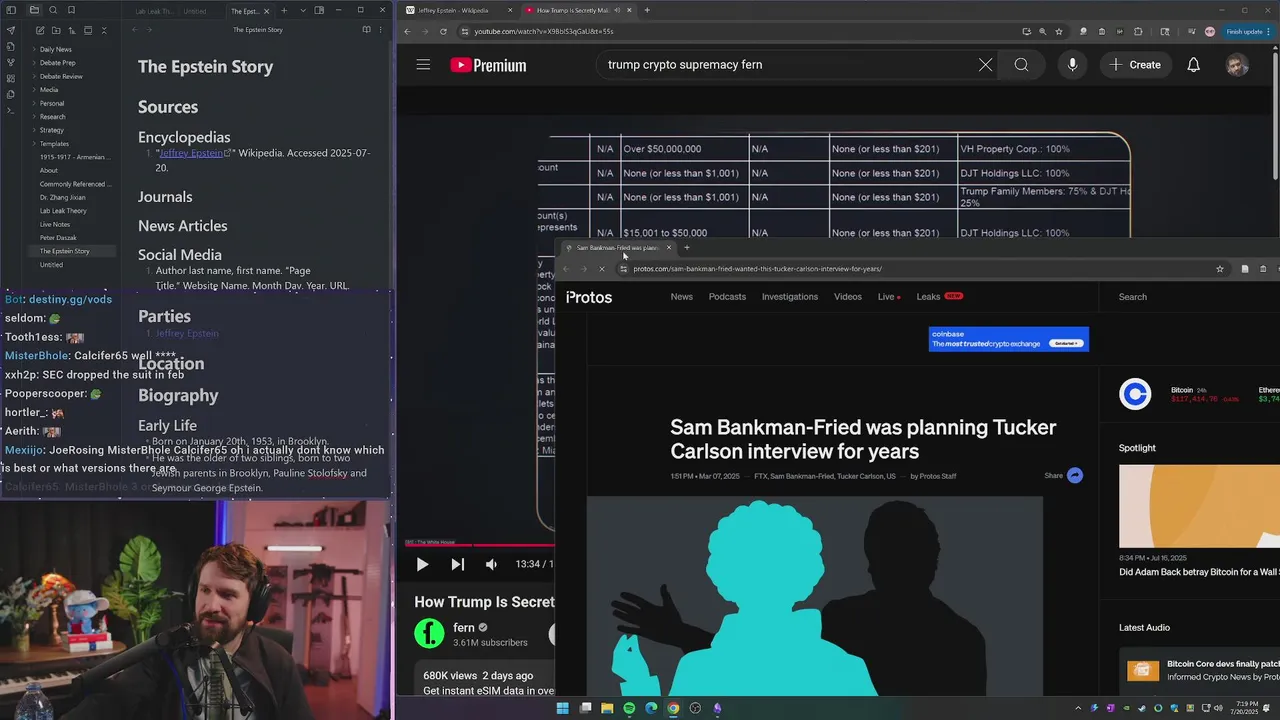Switch to Lab Leak Theory tab in Obsidian

[152, 11]
